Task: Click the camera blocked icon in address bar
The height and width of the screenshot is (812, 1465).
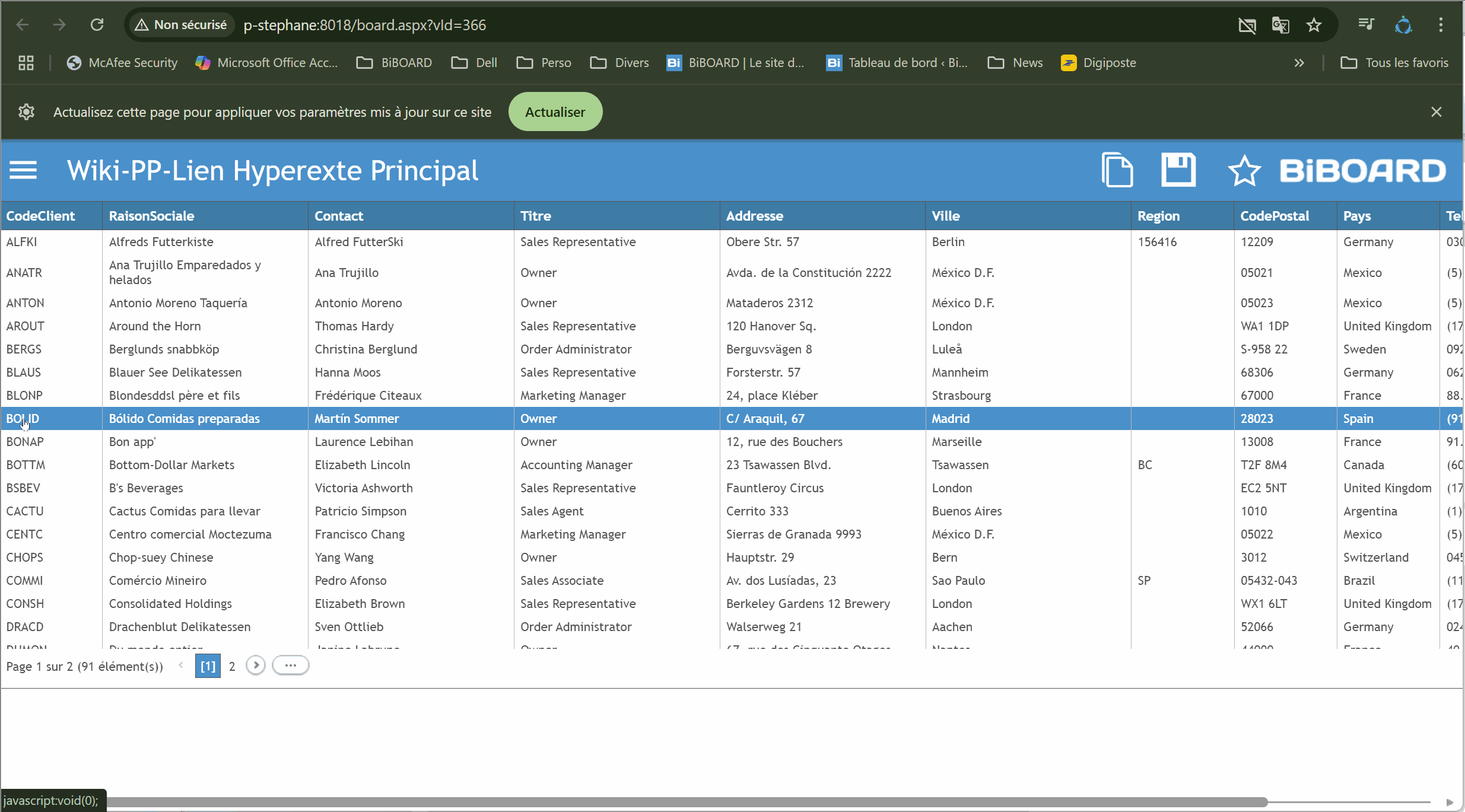Action: tap(1247, 25)
